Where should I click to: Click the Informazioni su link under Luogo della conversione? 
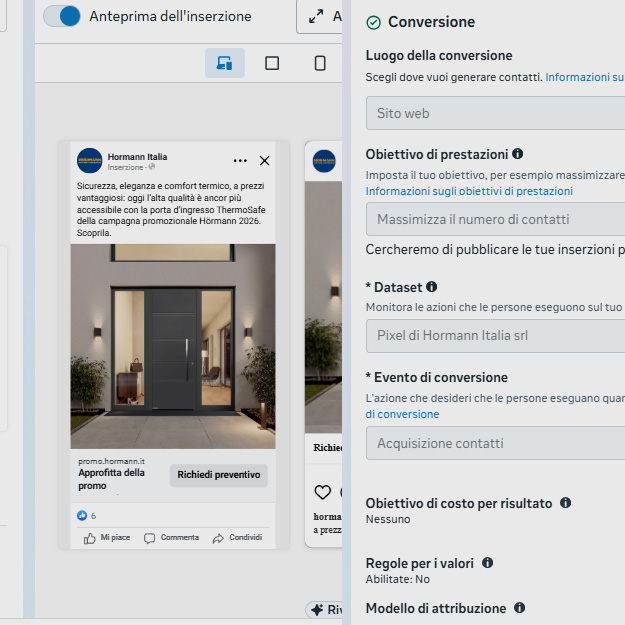pyautogui.click(x=585, y=77)
